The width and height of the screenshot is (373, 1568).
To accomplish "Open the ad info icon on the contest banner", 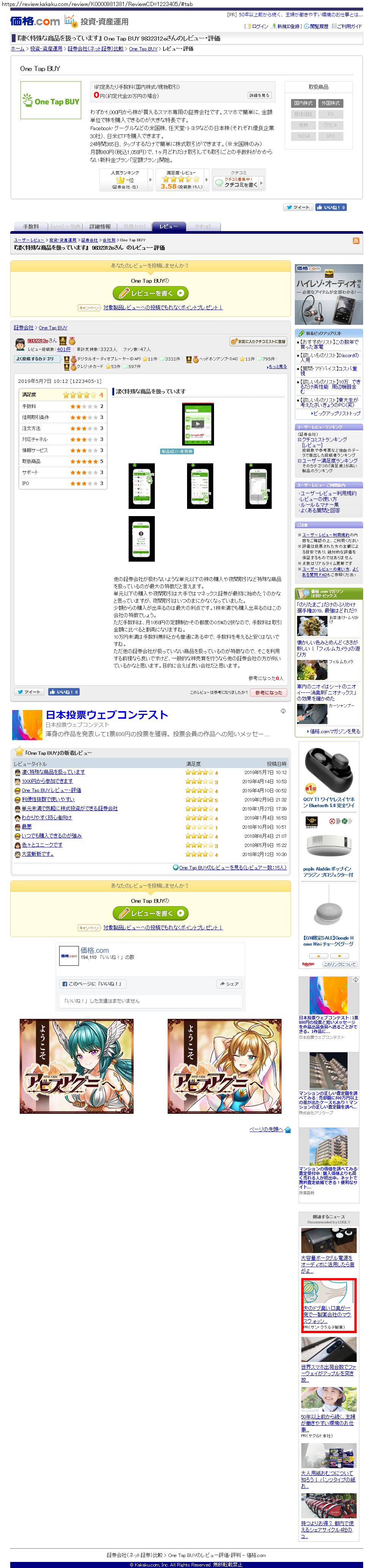I will point(283,711).
